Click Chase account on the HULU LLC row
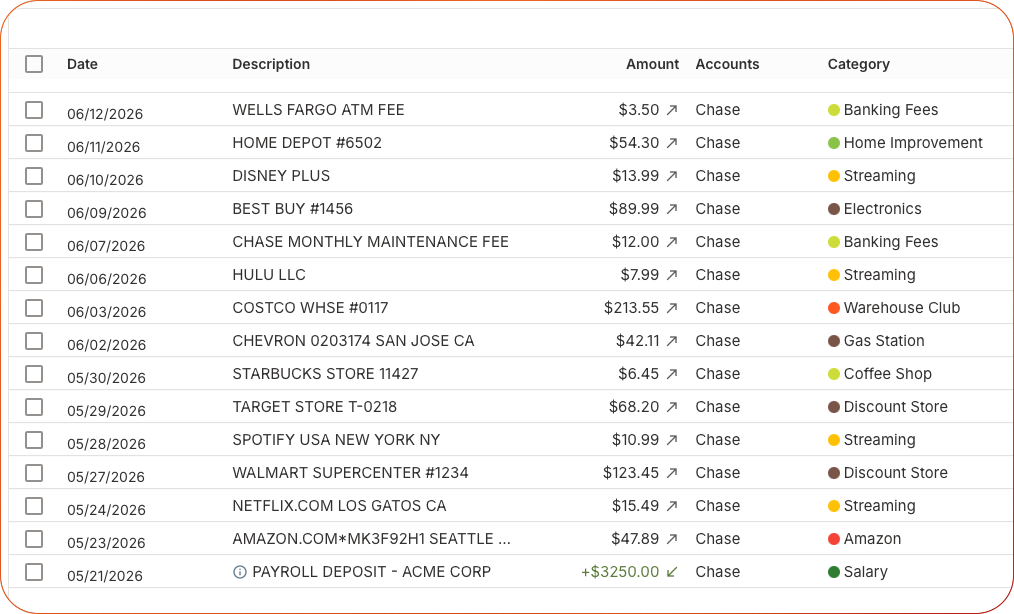1014x614 pixels. point(718,275)
